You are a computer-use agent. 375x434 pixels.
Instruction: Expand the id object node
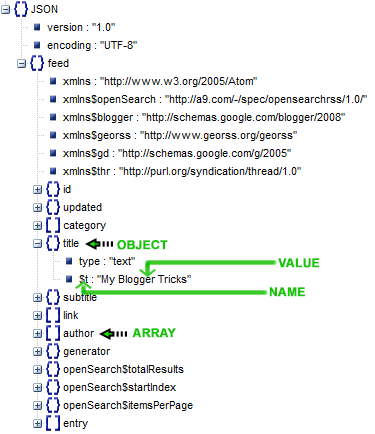(38, 190)
